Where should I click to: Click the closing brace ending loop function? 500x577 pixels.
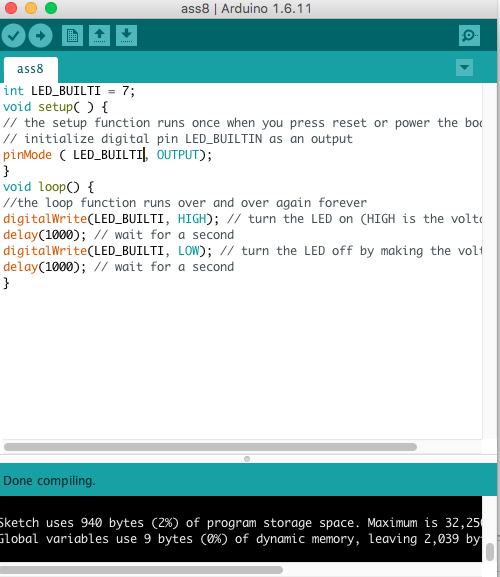tap(6, 283)
